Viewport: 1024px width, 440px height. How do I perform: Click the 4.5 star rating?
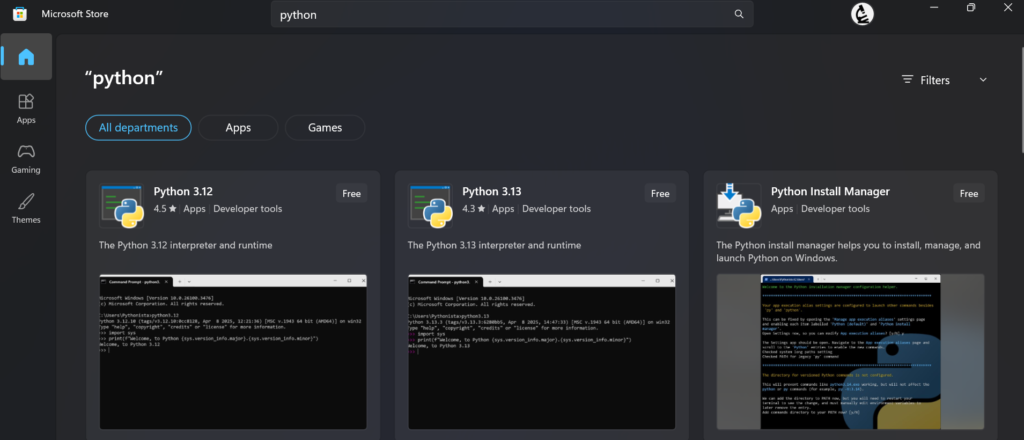(165, 209)
